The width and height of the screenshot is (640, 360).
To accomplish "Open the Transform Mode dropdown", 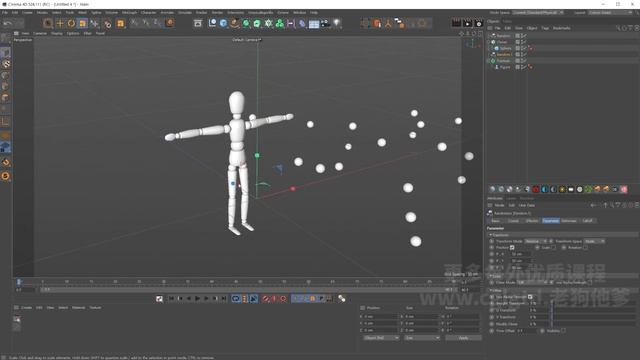I will pyautogui.click(x=536, y=241).
